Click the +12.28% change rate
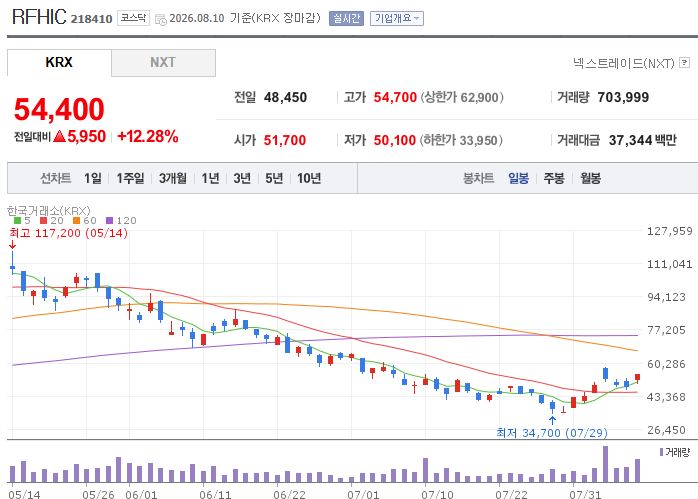The height and width of the screenshot is (499, 698). click(x=148, y=137)
